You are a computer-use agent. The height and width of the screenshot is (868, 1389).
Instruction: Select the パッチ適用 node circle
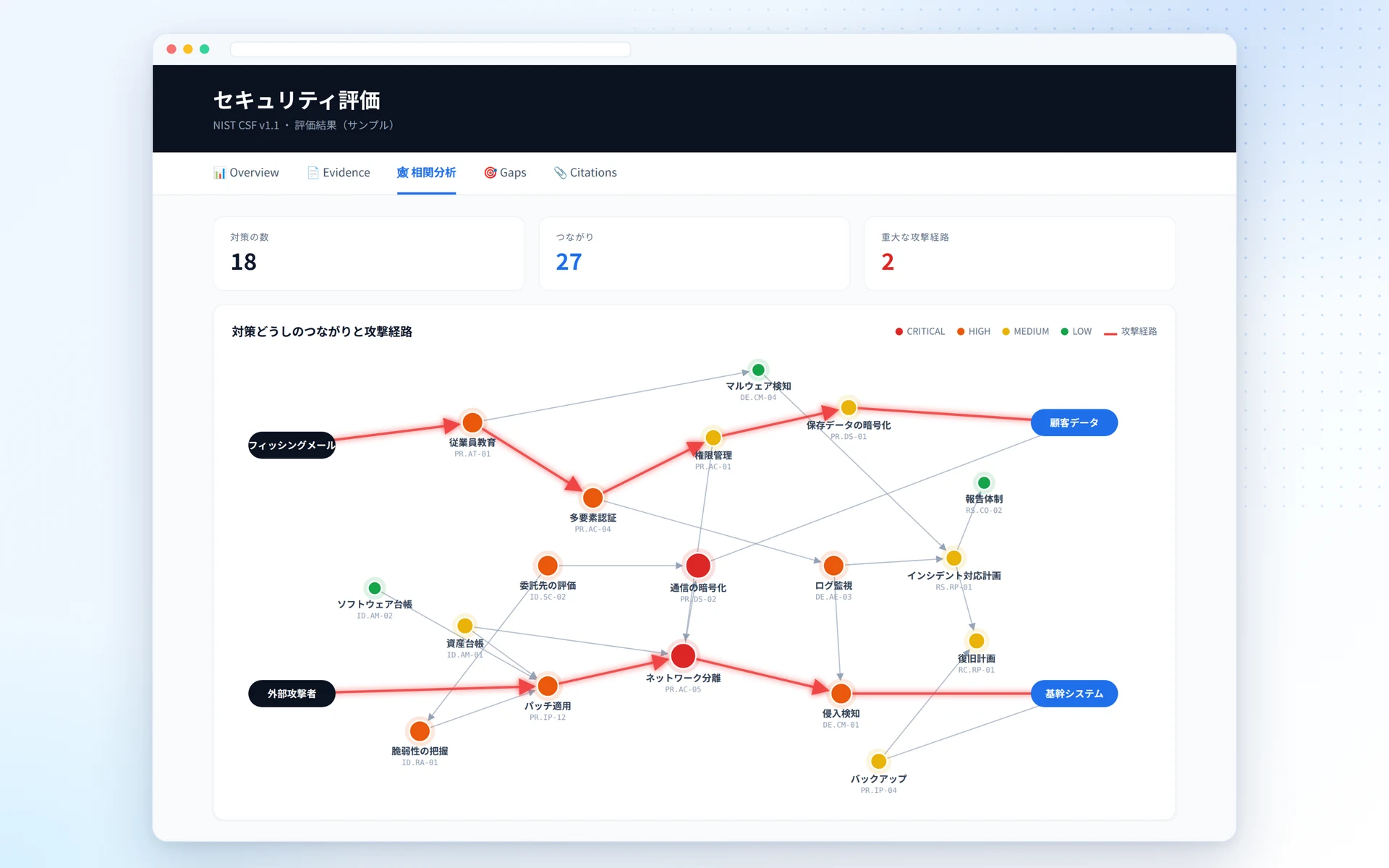[x=548, y=685]
